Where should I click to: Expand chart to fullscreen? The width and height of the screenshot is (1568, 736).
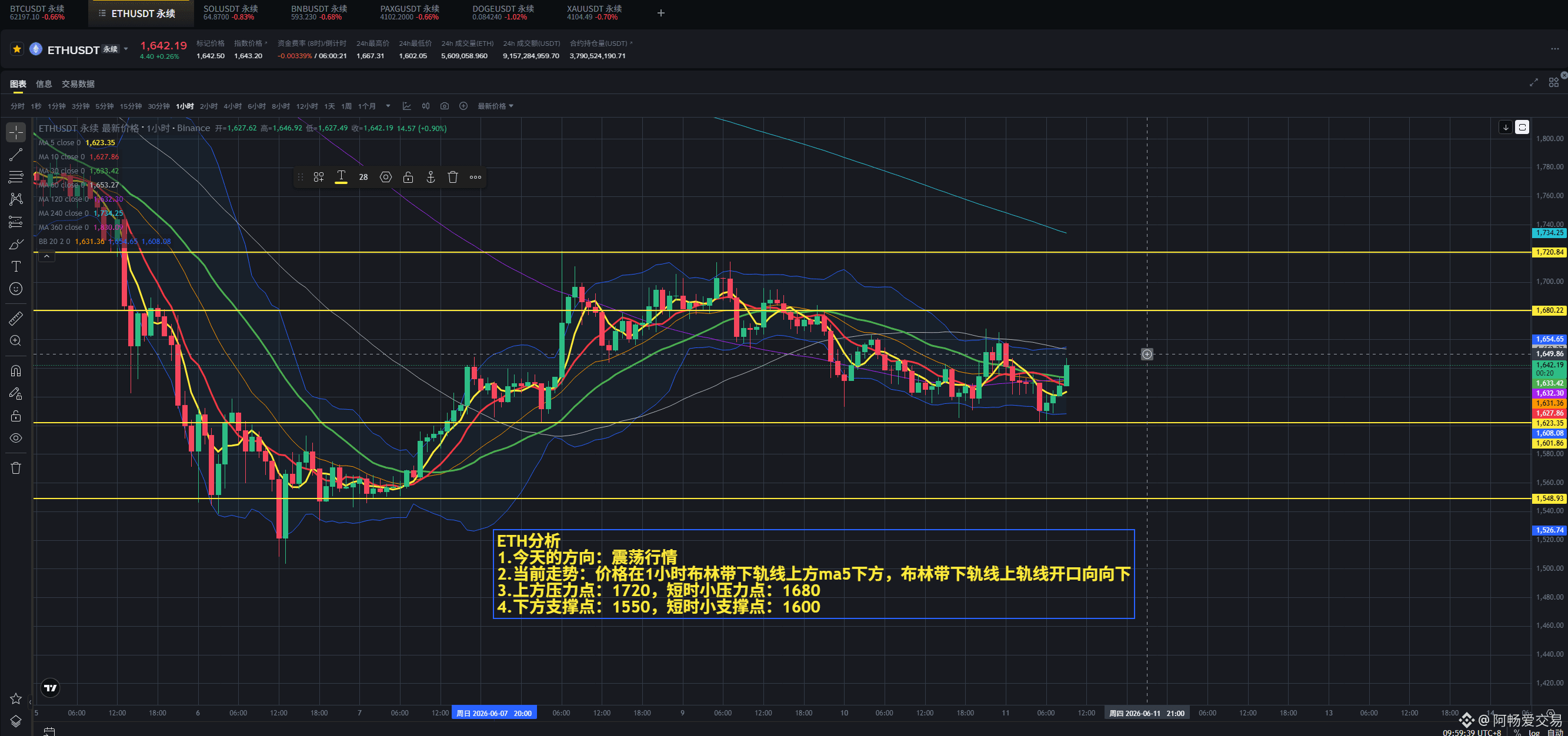click(x=1533, y=83)
